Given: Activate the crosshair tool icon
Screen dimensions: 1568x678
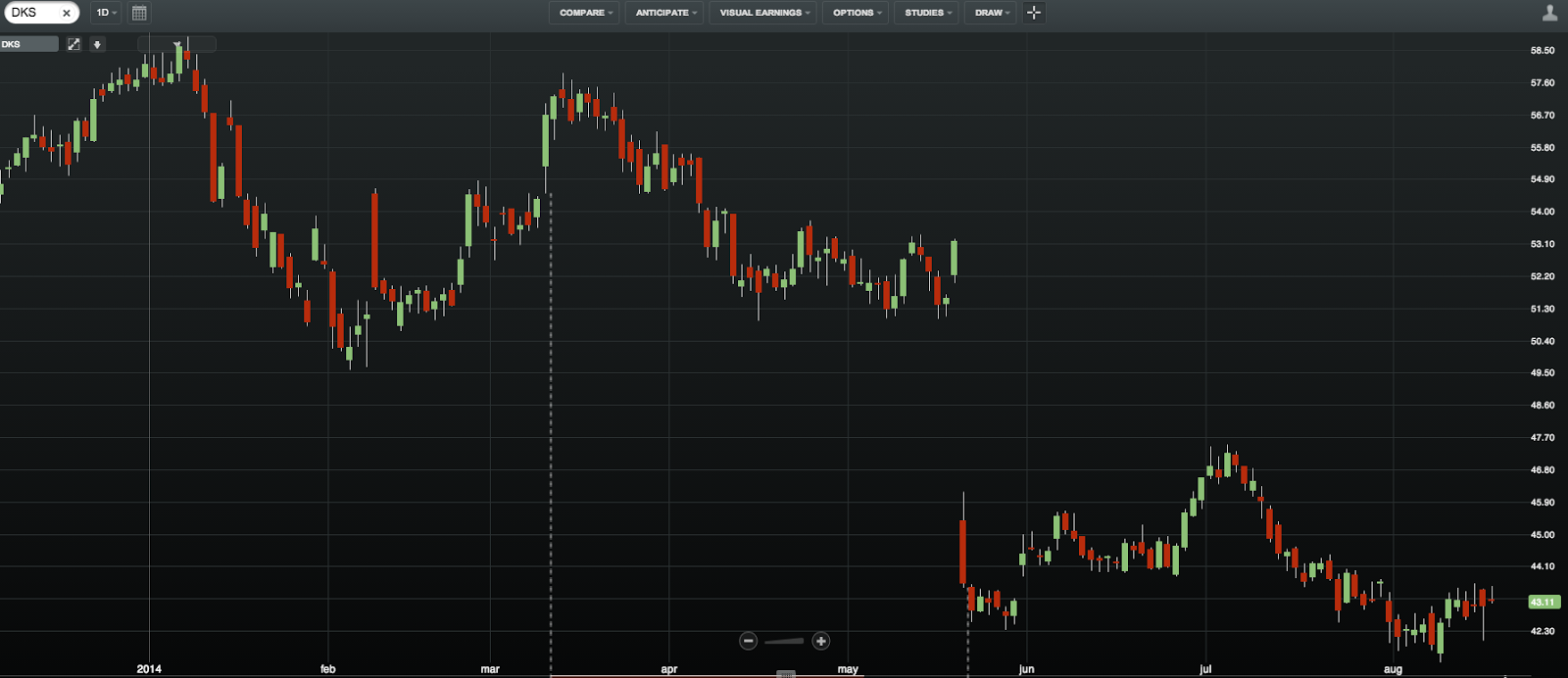Looking at the screenshot, I should click(x=1034, y=13).
